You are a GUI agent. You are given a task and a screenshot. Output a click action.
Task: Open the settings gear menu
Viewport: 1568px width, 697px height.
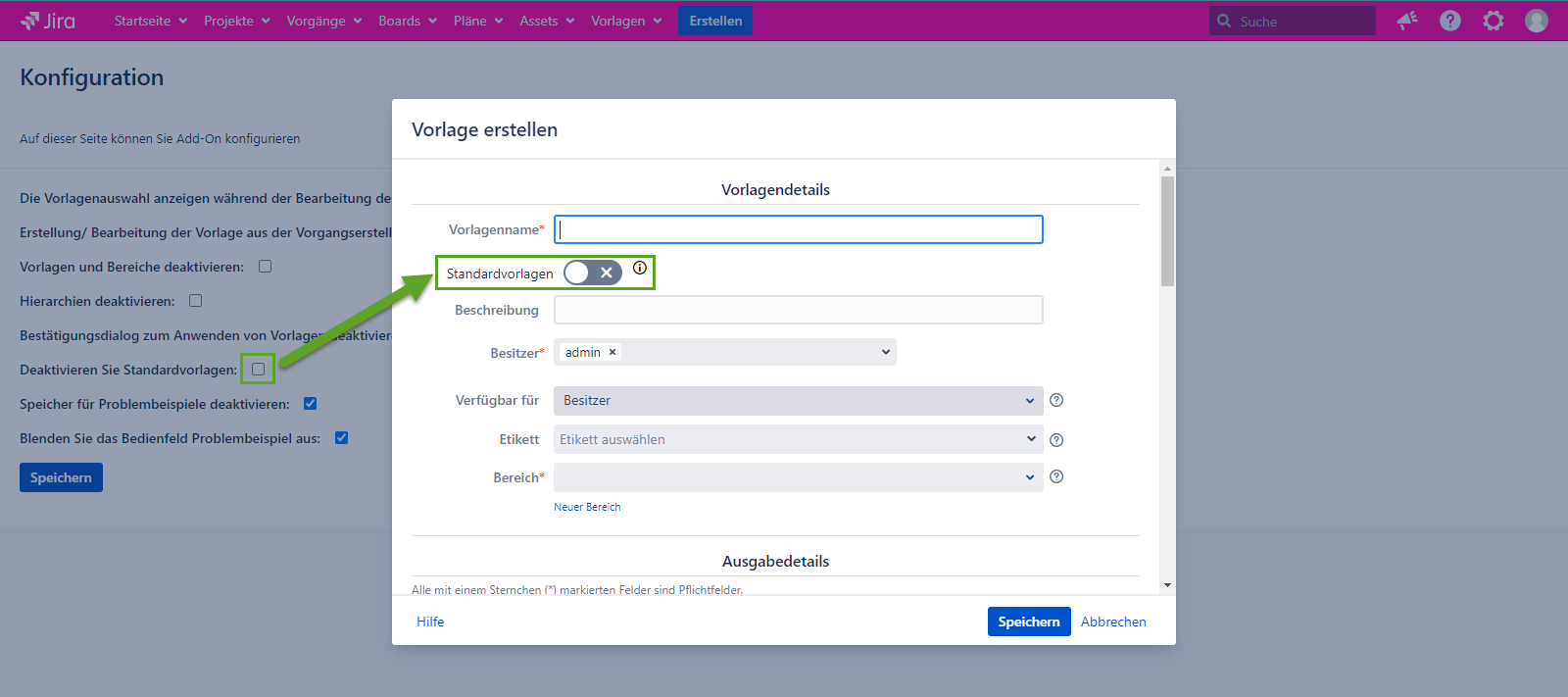1494,21
